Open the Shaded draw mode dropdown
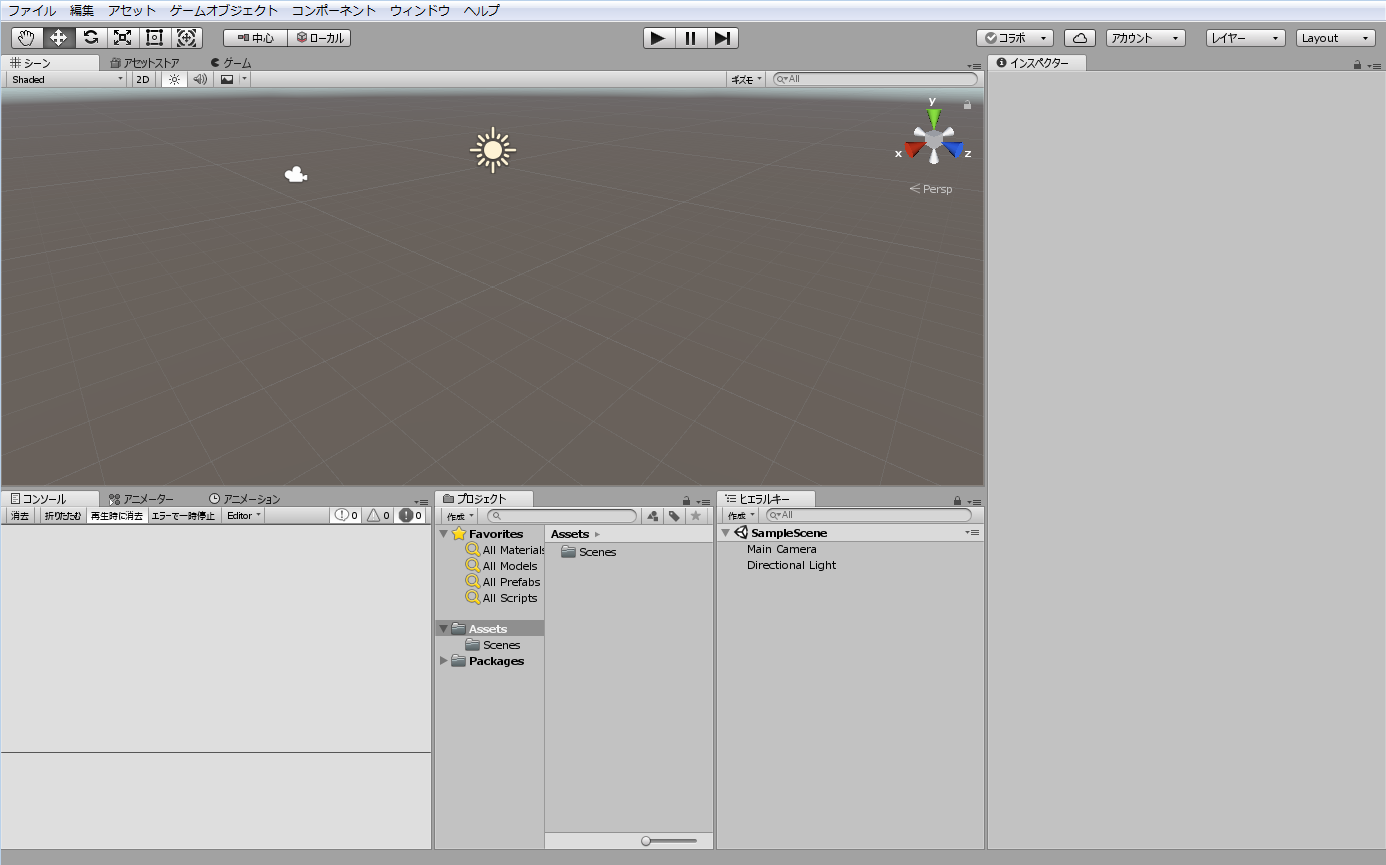The width and height of the screenshot is (1386, 865). tap(67, 79)
